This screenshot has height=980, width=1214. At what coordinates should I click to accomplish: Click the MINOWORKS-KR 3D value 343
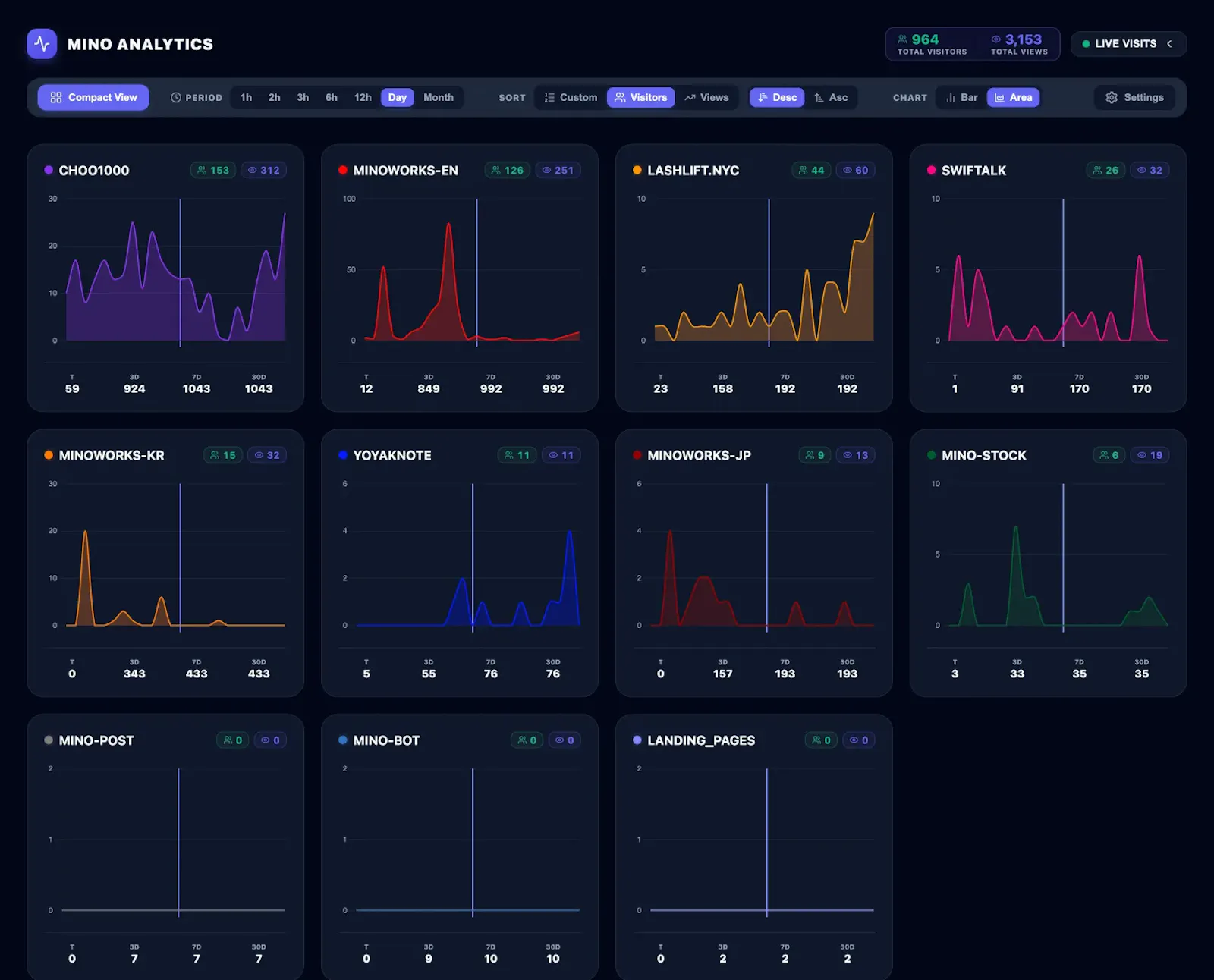[x=134, y=674]
